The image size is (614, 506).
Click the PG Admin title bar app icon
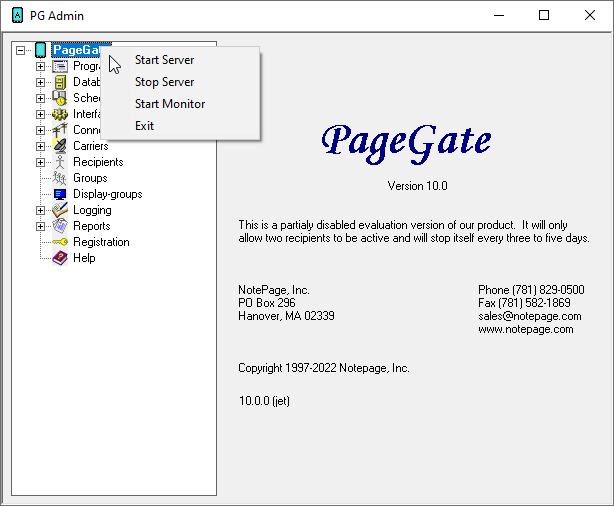point(17,15)
